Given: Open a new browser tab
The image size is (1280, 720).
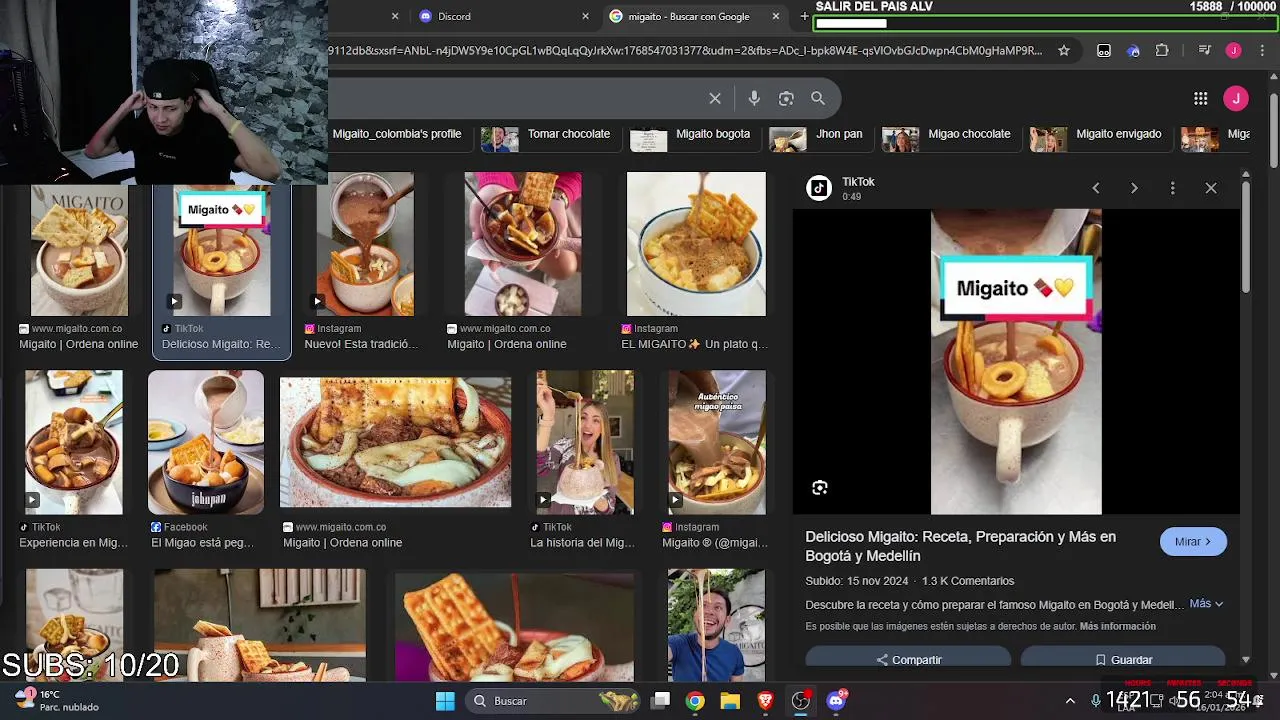Looking at the screenshot, I should (x=804, y=16).
